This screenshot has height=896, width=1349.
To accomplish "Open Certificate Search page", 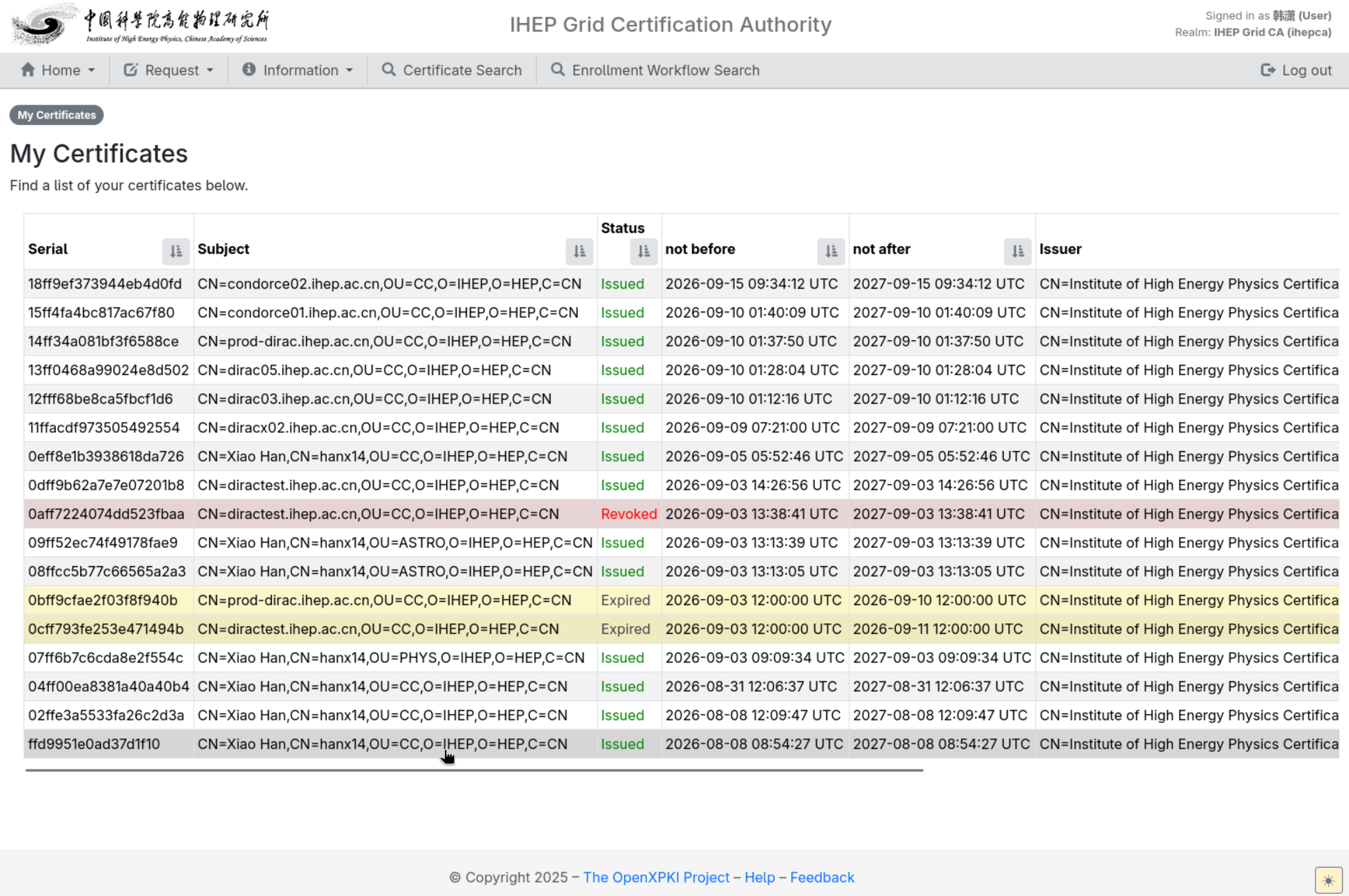I will [452, 70].
